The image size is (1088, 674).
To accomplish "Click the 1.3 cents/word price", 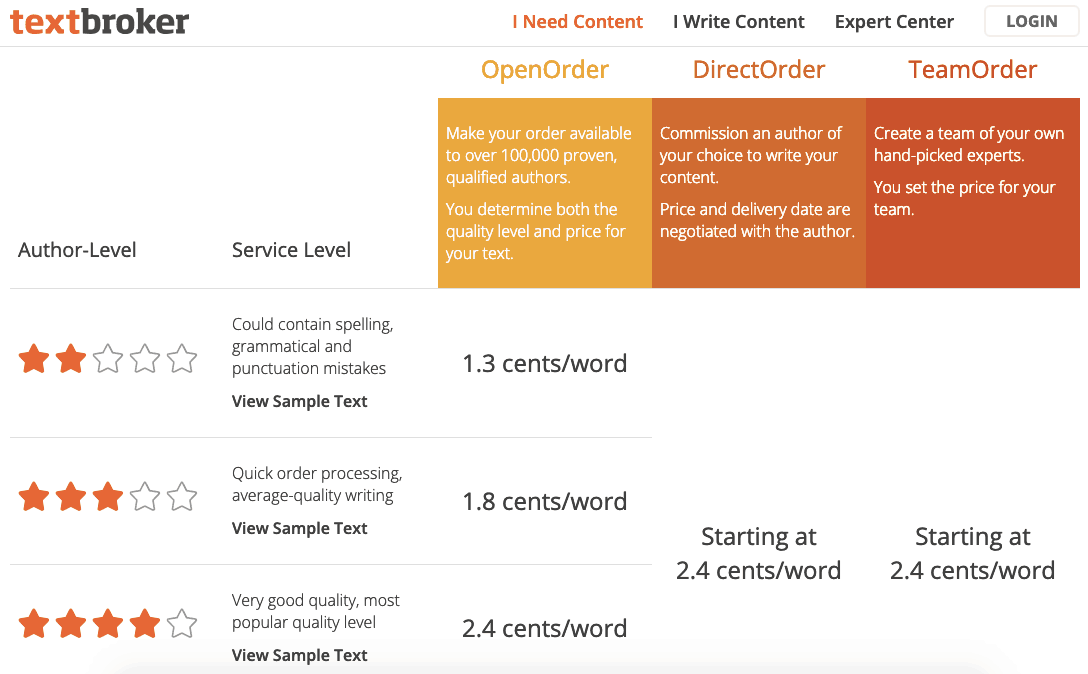I will (545, 364).
